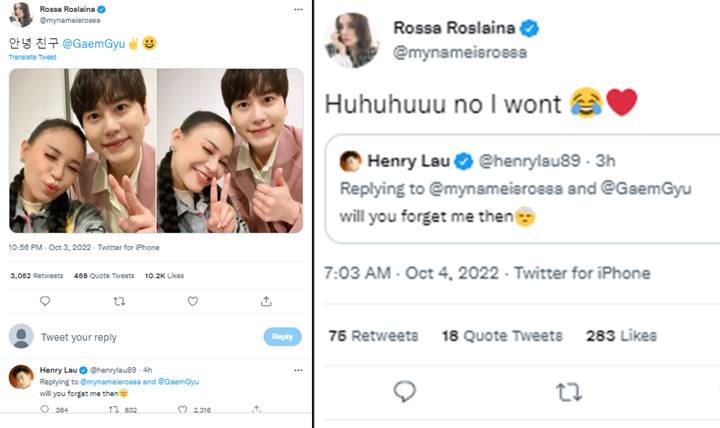720x428 pixels.
Task: Retweet Henry Lau's reply showing 832
Action: pyautogui.click(x=113, y=409)
